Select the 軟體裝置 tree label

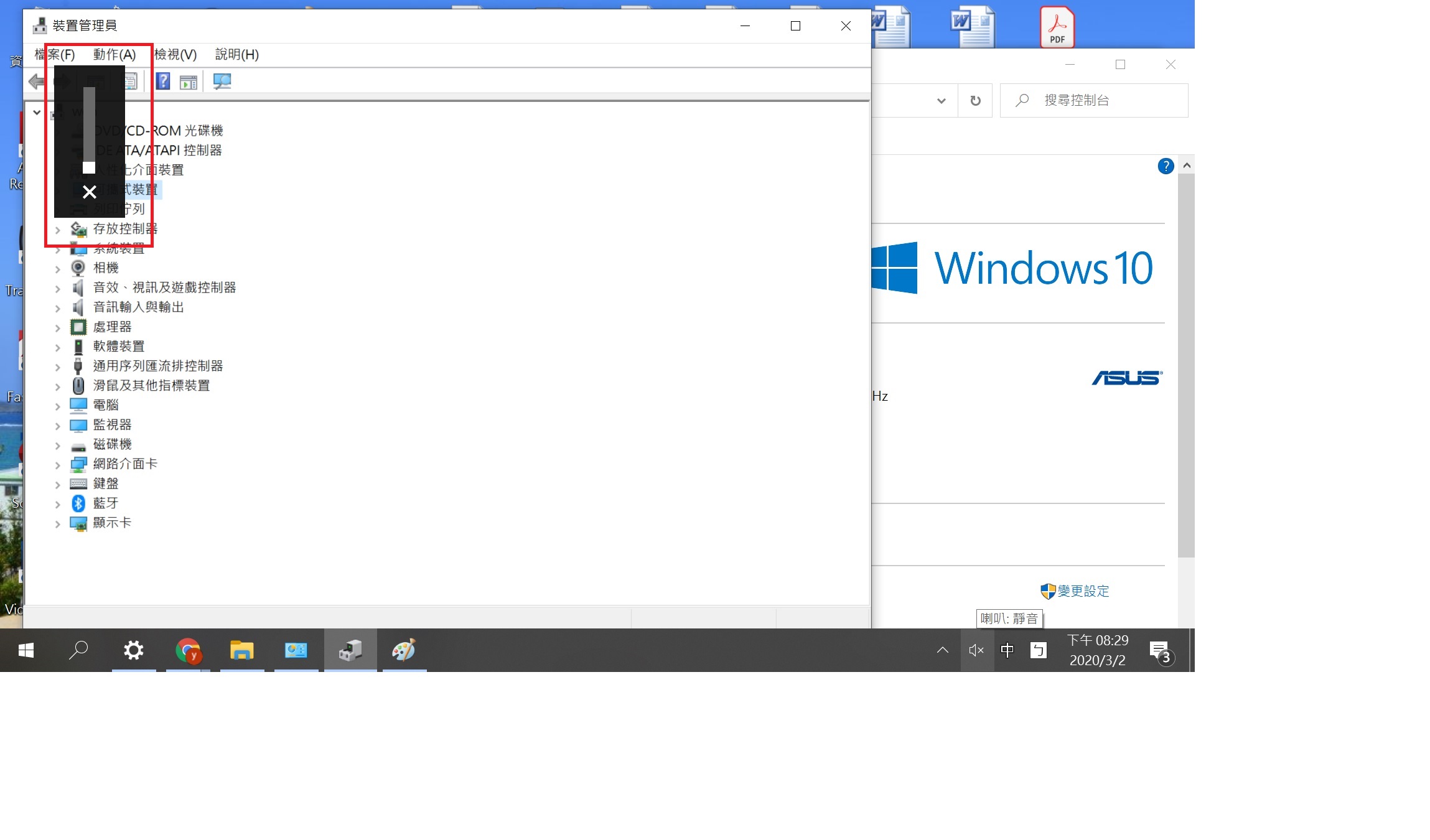(x=119, y=347)
